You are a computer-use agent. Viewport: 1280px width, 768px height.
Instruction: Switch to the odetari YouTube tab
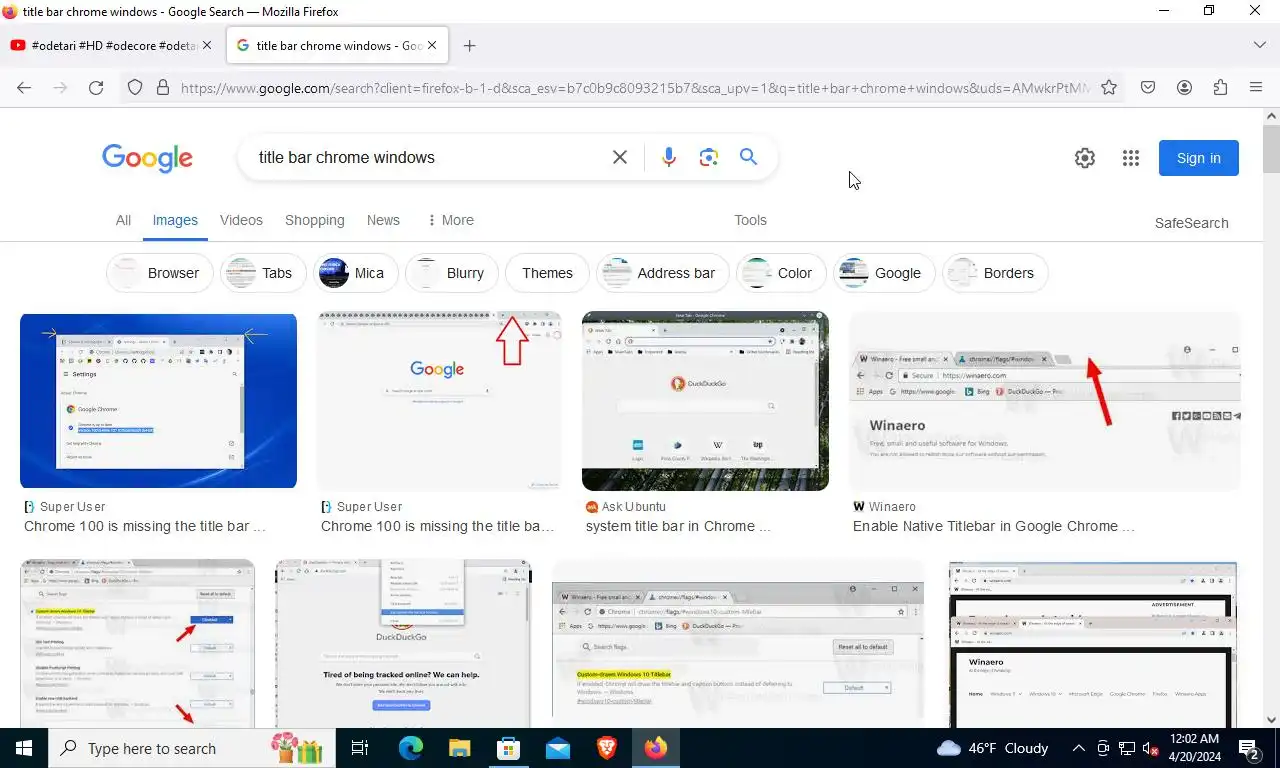click(112, 45)
